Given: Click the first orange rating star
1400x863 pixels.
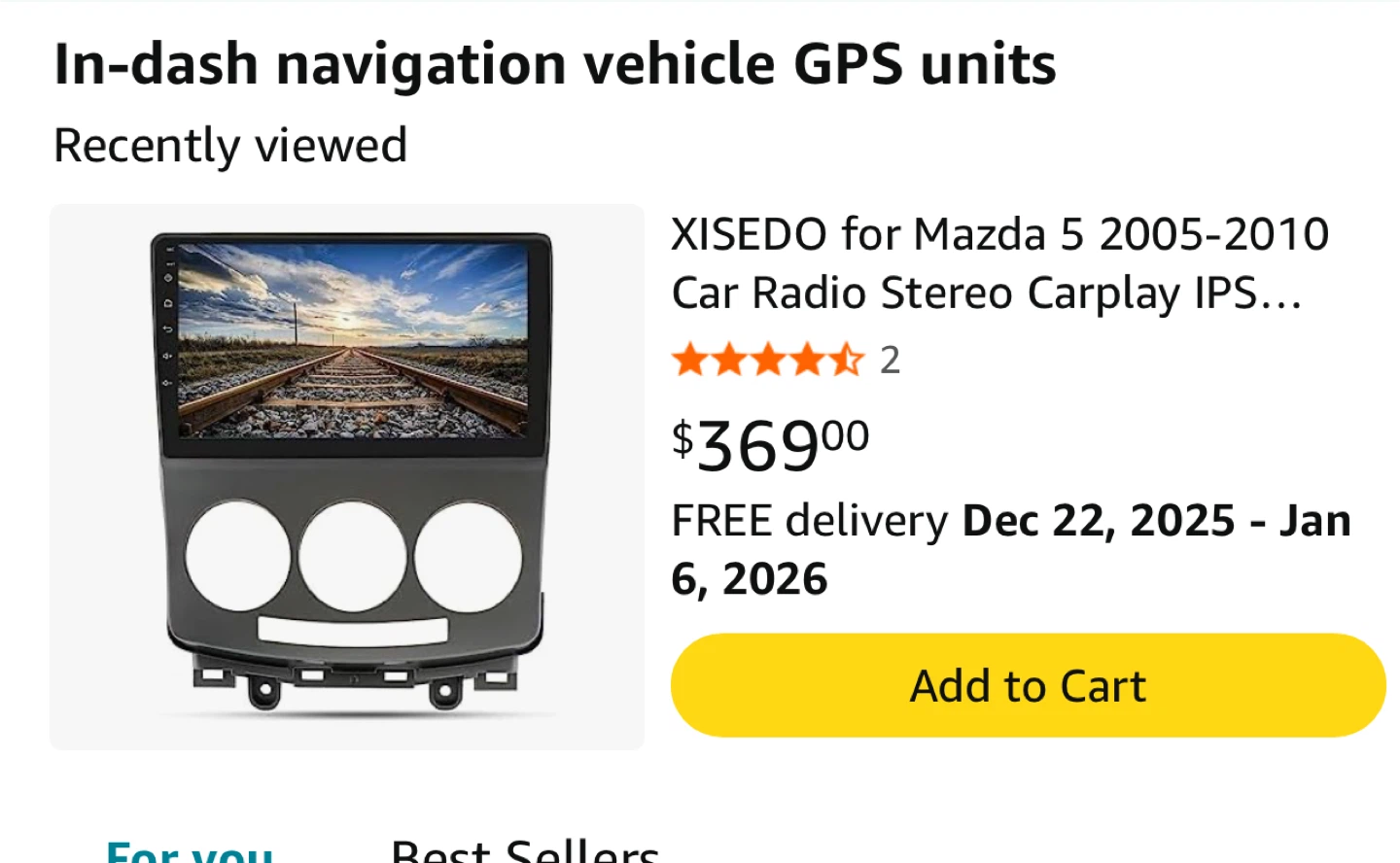Looking at the screenshot, I should 689,360.
